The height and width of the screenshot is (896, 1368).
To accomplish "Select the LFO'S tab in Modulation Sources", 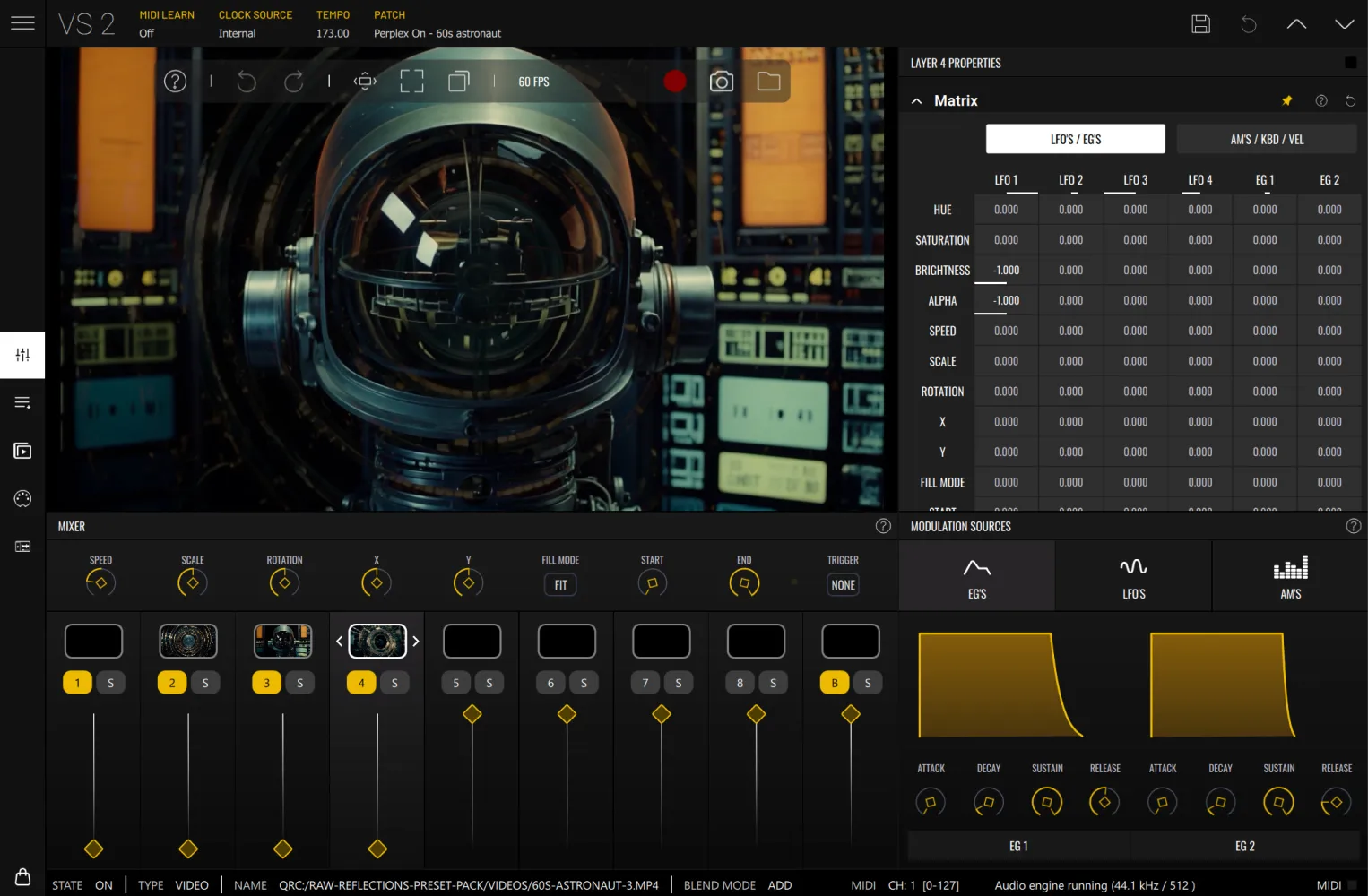I will point(1133,575).
